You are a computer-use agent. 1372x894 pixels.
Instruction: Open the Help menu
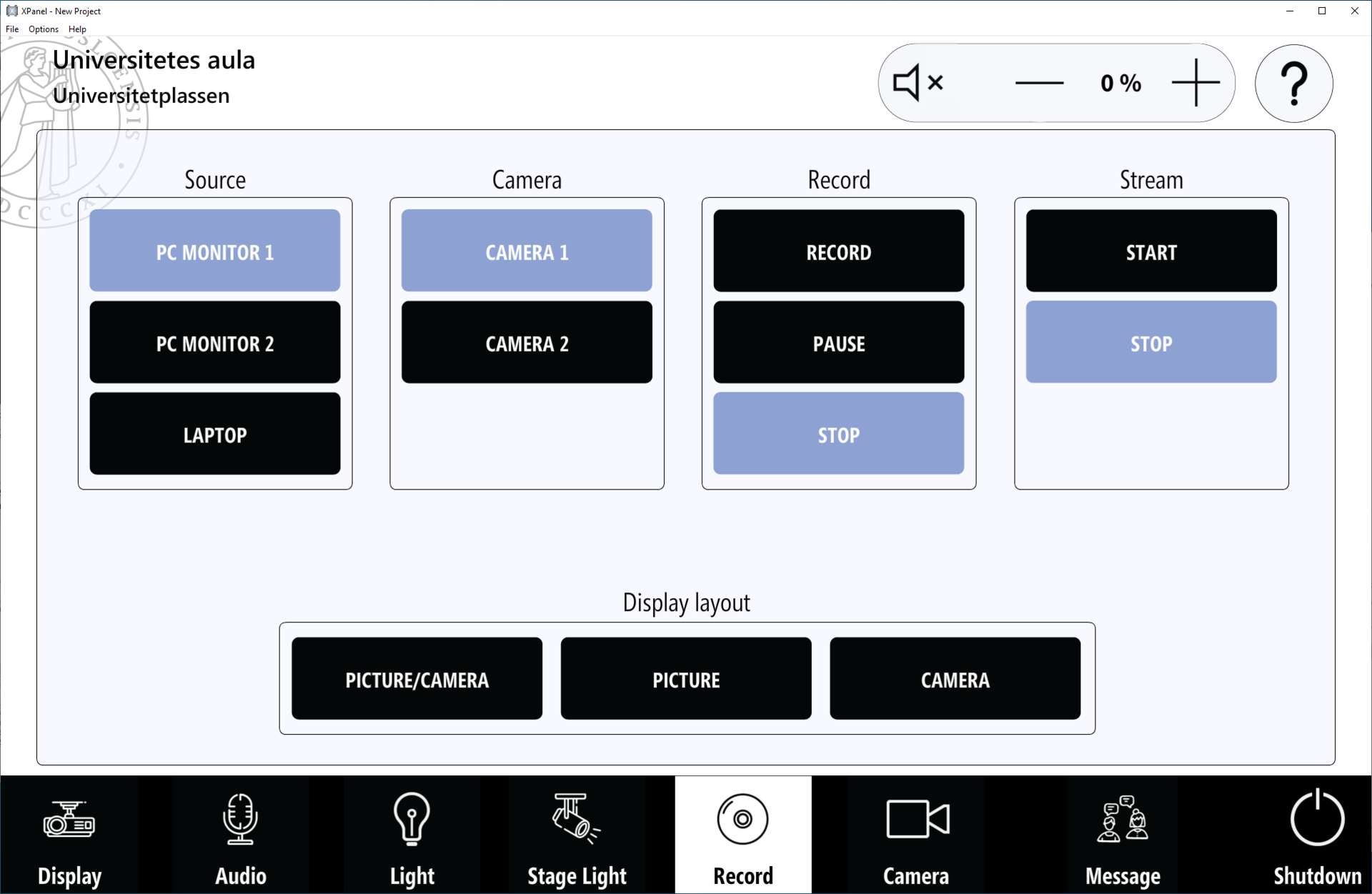(77, 29)
